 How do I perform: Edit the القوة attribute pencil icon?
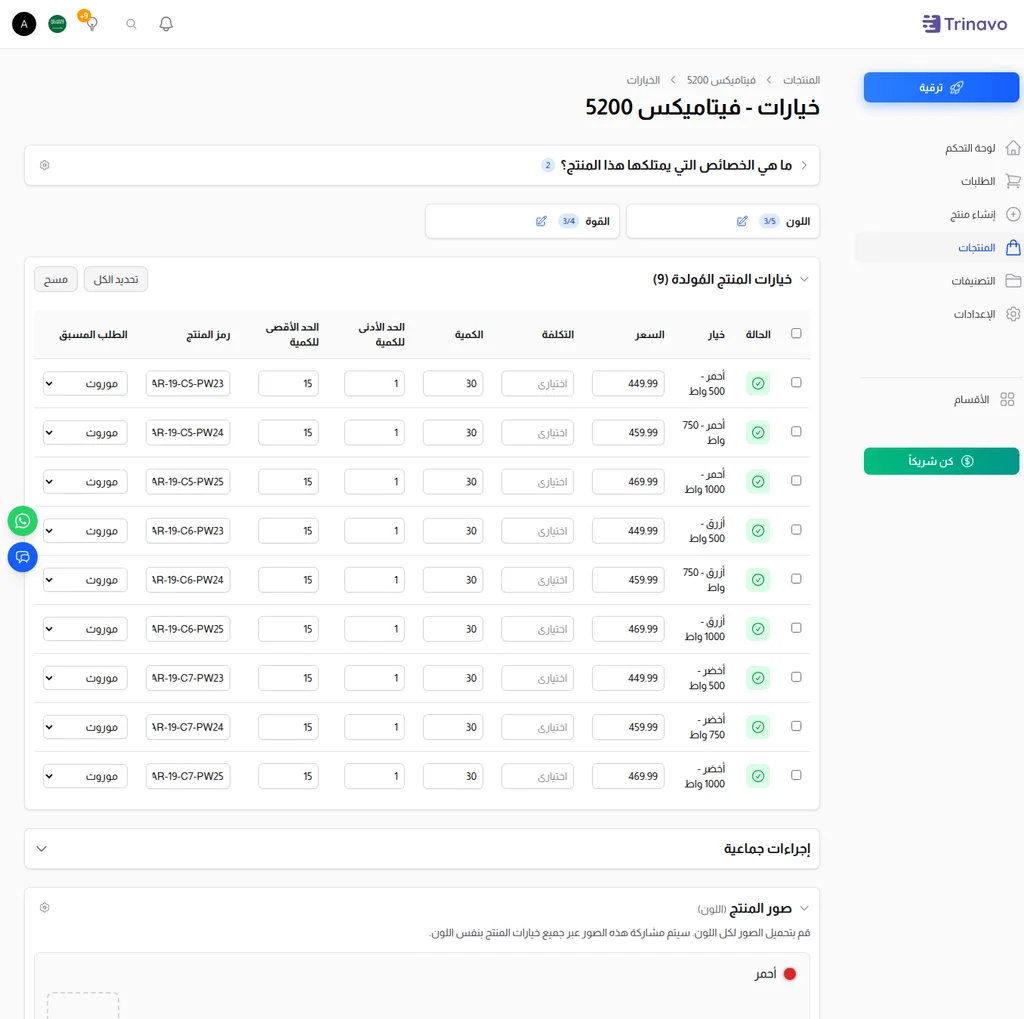tap(541, 221)
